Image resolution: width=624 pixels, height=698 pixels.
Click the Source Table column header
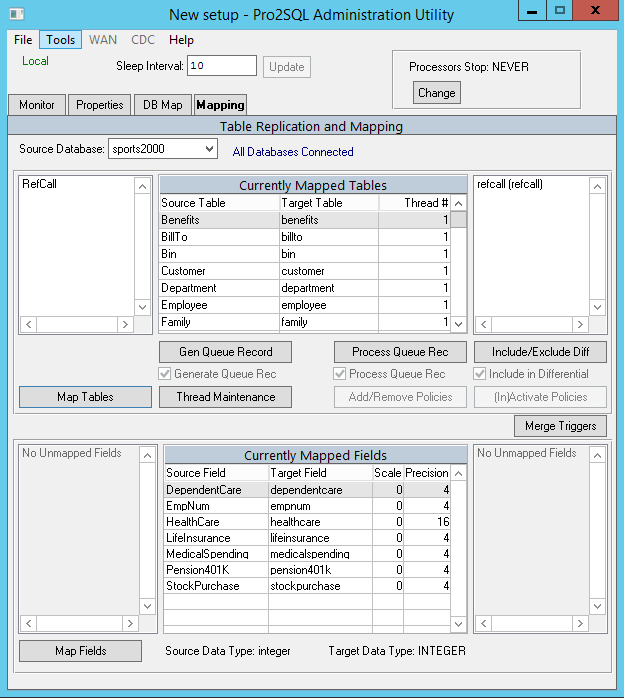(219, 203)
